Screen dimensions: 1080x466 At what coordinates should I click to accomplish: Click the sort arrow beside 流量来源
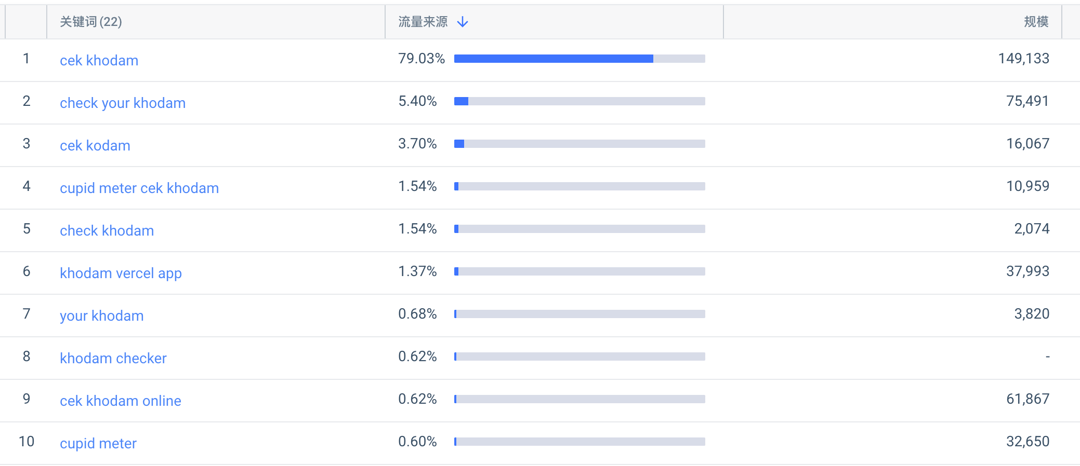[x=463, y=22]
